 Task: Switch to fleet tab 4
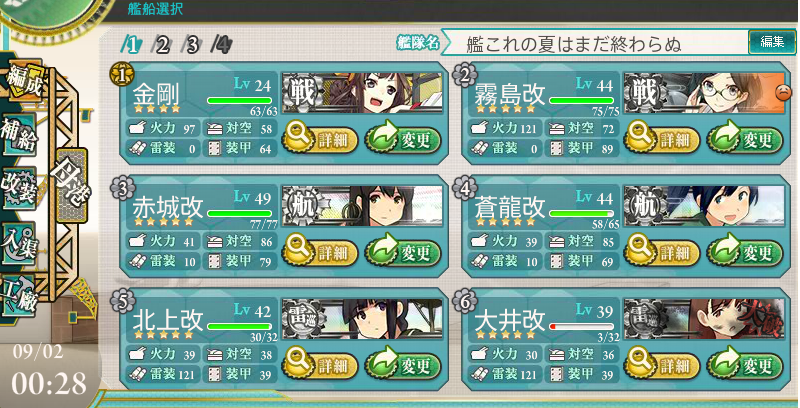pyautogui.click(x=221, y=45)
